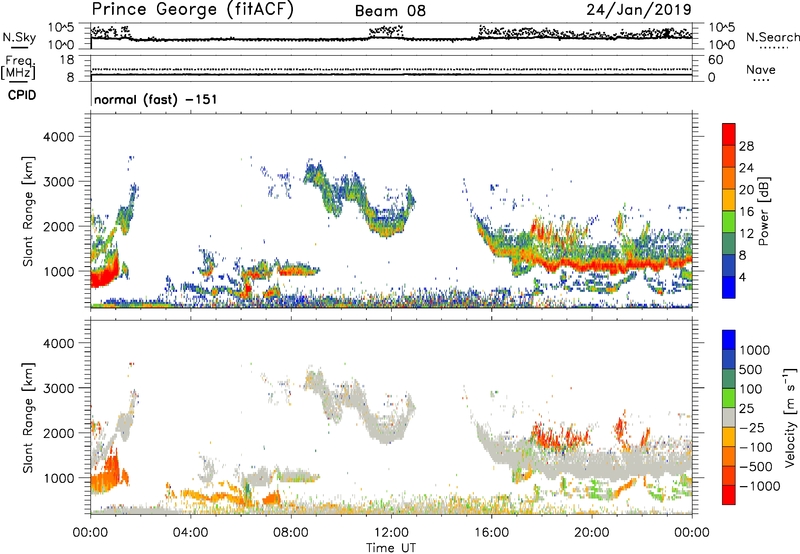Click the 'CPID' label
800x554 pixels.
(22, 95)
